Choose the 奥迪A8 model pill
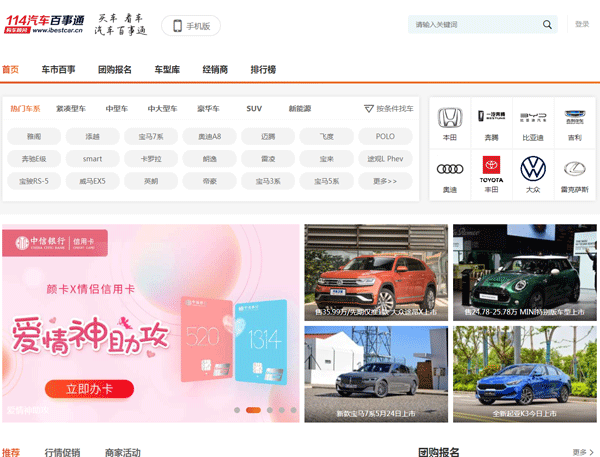600x457 pixels. coord(210,136)
